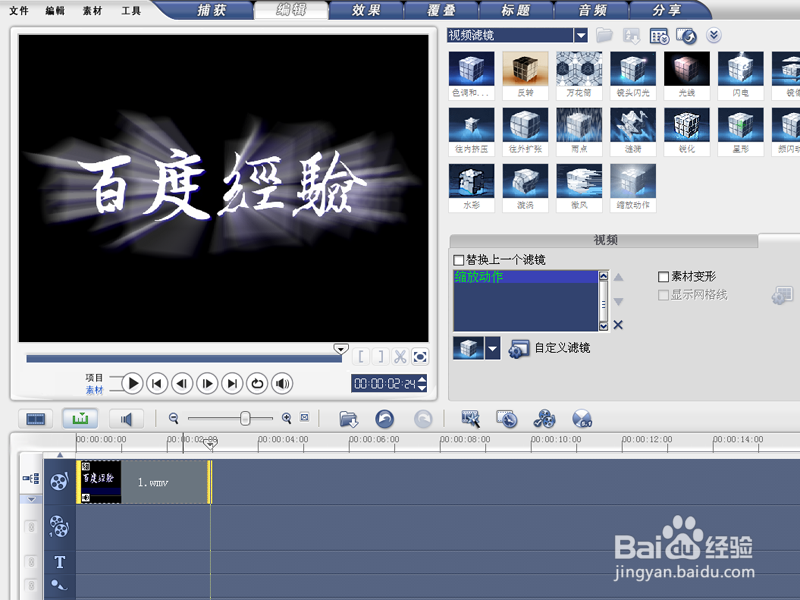Click the export library clip icon

(686, 36)
